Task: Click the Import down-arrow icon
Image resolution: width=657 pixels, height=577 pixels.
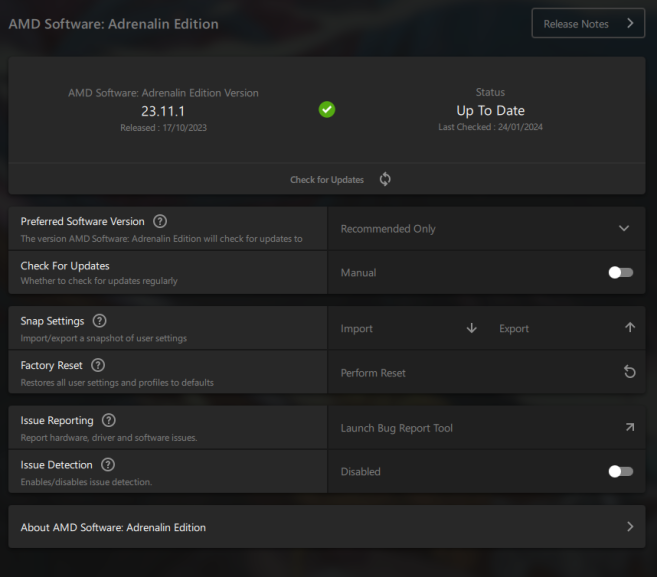Action: click(472, 328)
